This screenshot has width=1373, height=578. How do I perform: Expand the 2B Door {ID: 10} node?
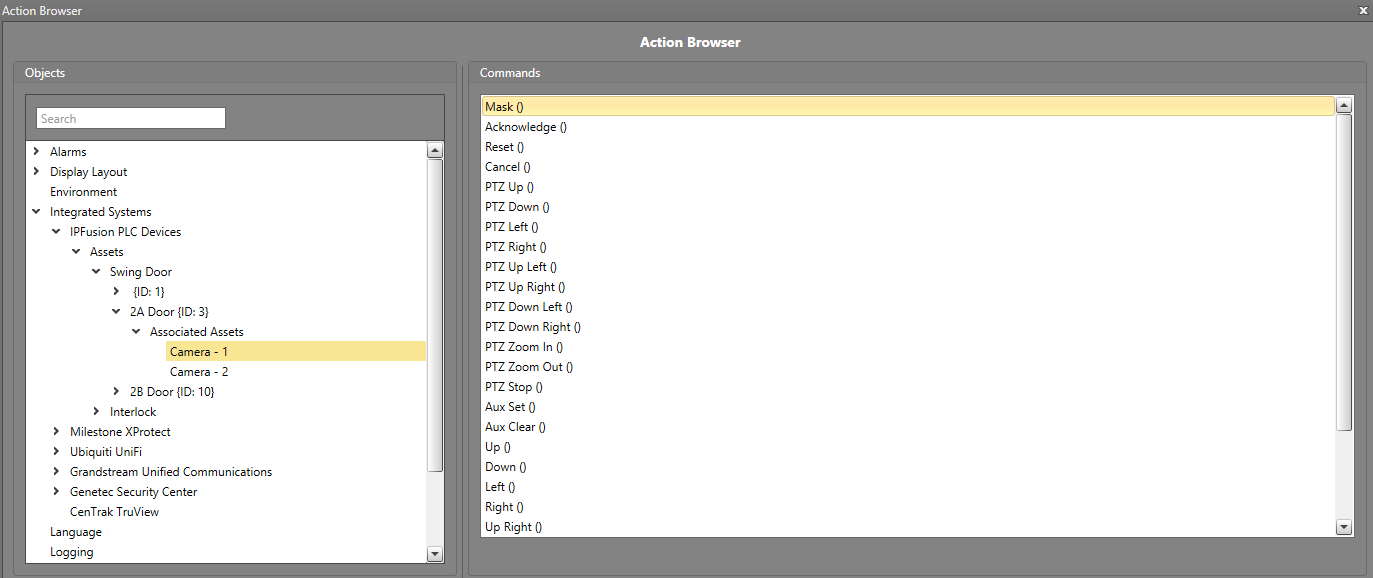(x=116, y=392)
